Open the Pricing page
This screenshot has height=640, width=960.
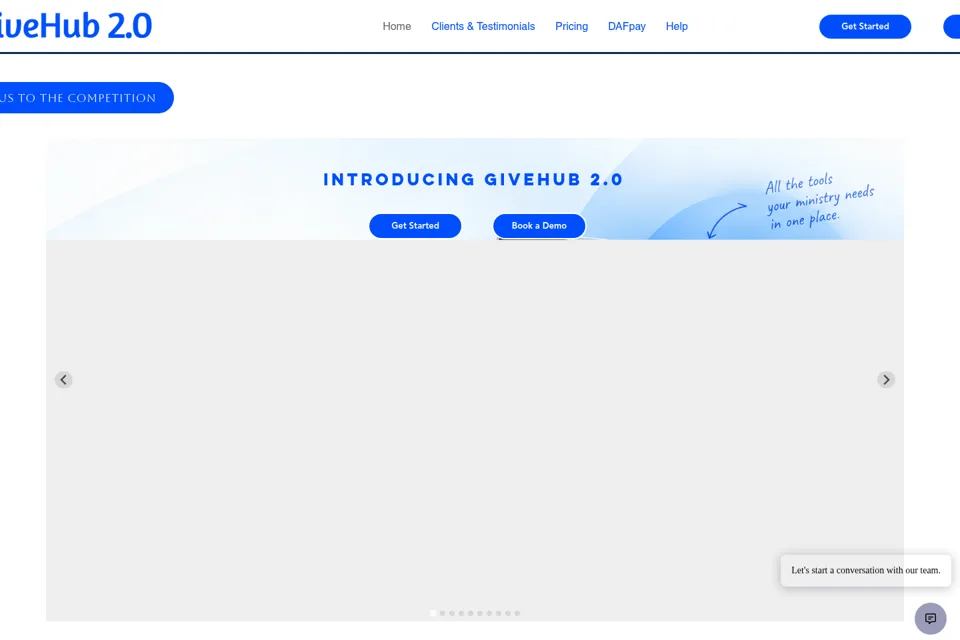tap(571, 26)
